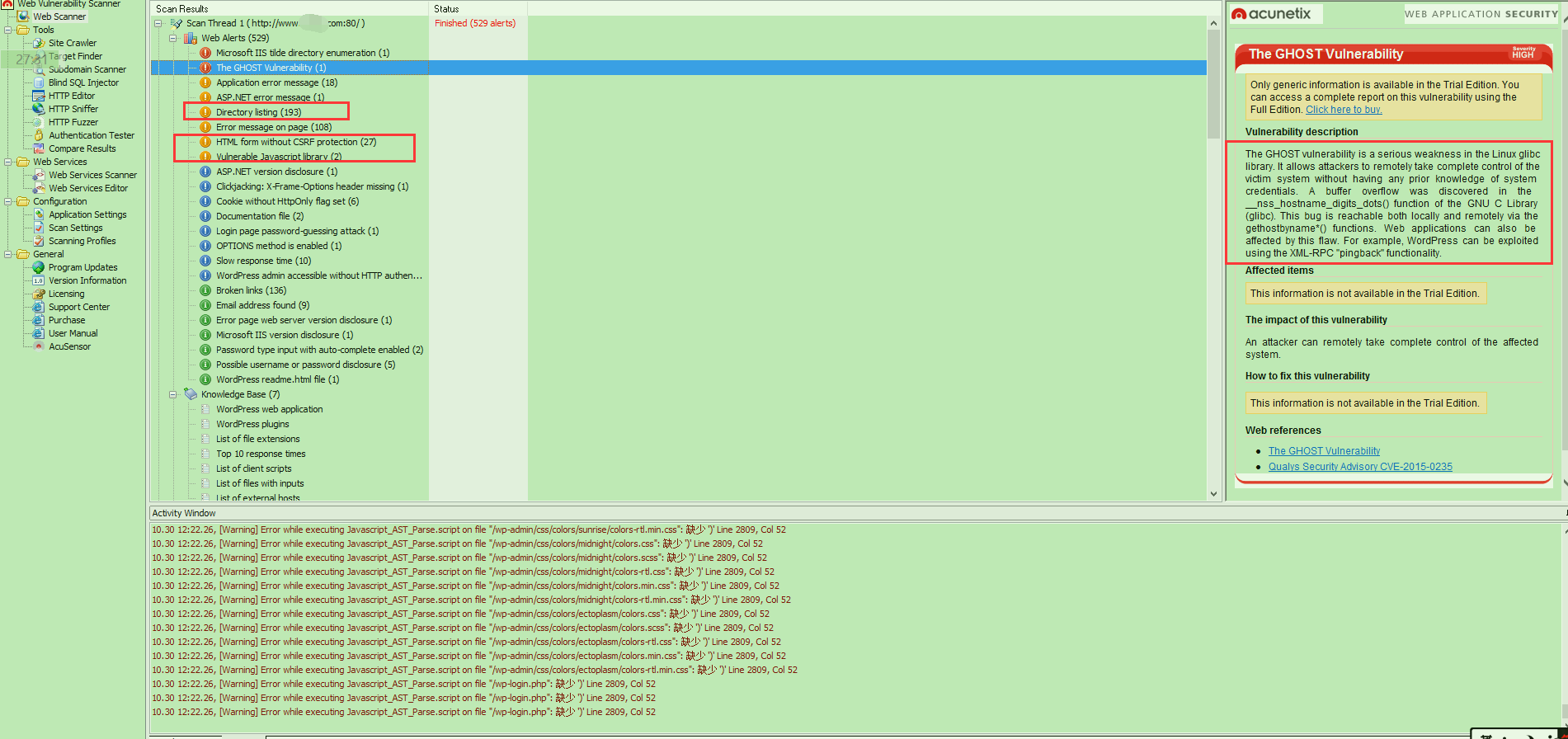Click the Status column header
The image size is (1568, 739).
click(446, 9)
